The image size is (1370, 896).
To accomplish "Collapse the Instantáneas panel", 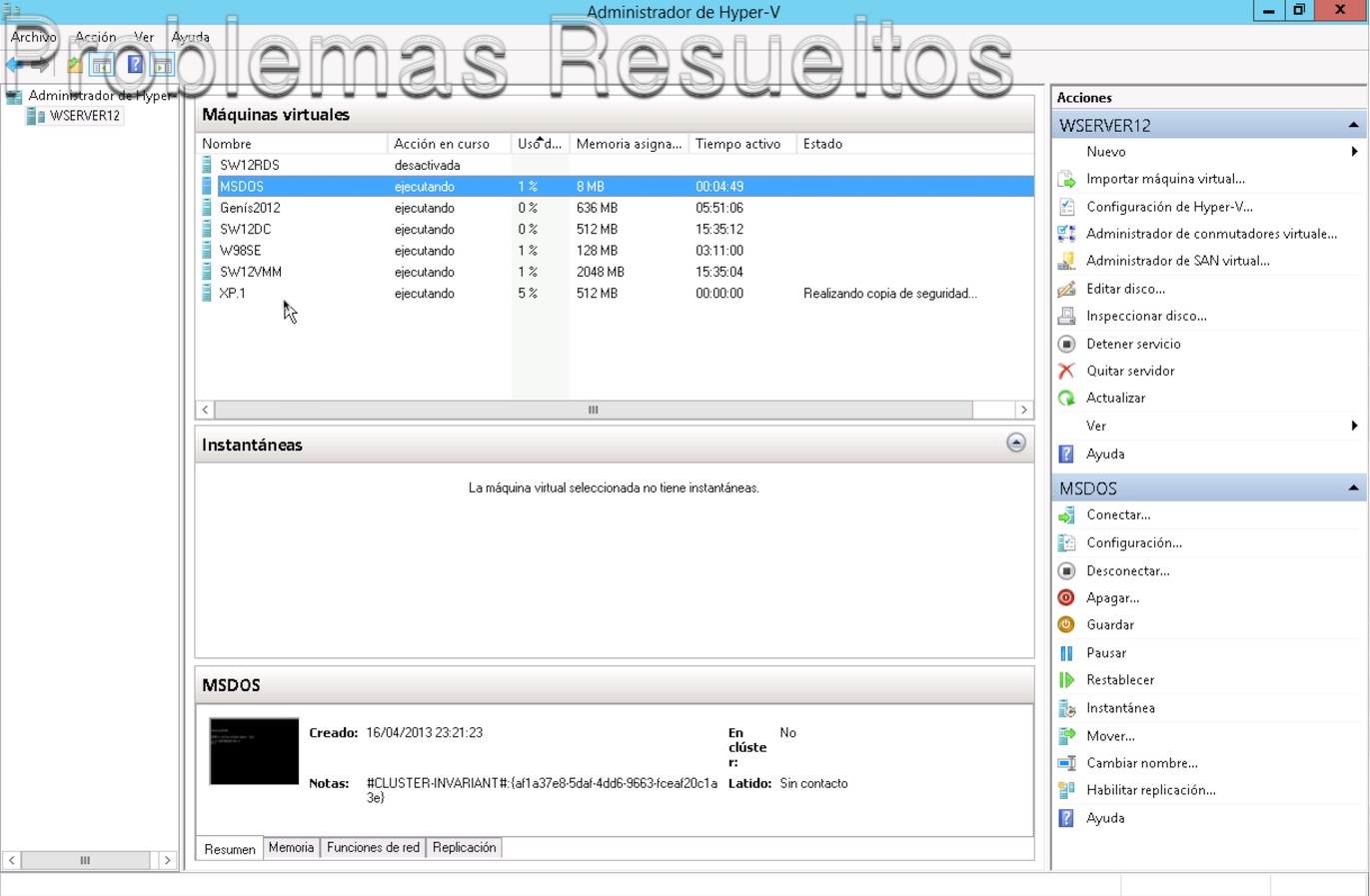I will (1016, 443).
